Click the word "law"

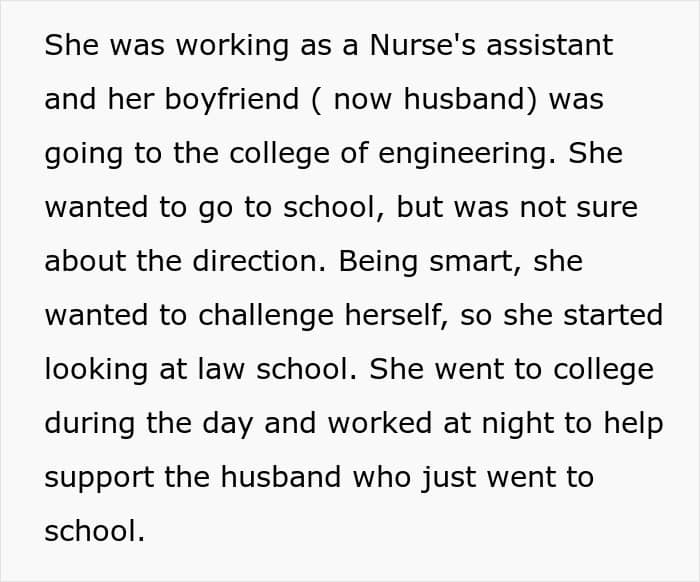221,370
